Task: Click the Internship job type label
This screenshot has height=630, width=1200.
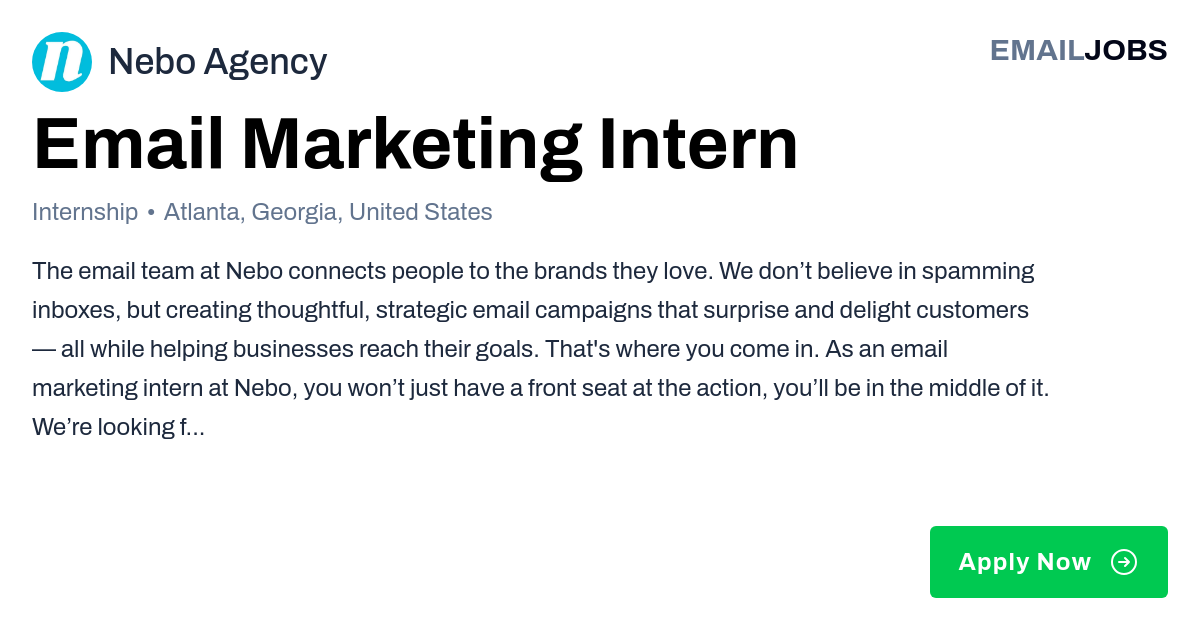Action: (85, 212)
